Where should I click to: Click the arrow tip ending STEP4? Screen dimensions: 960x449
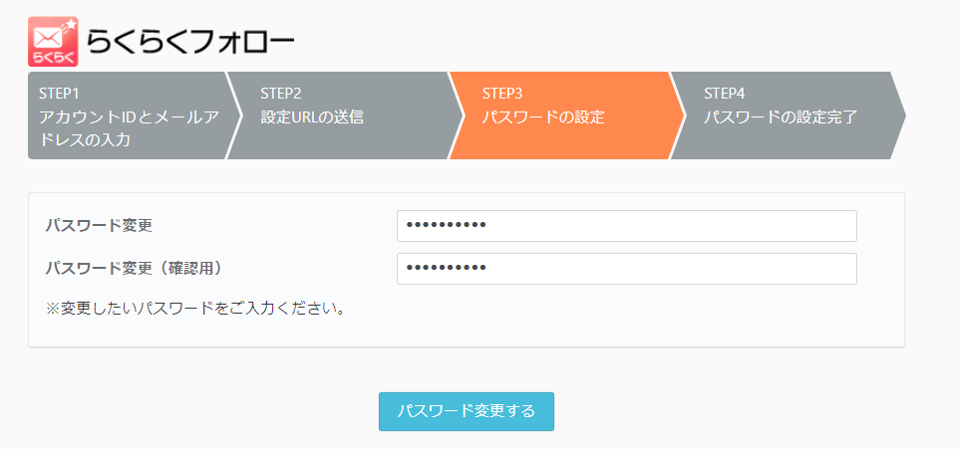898,116
